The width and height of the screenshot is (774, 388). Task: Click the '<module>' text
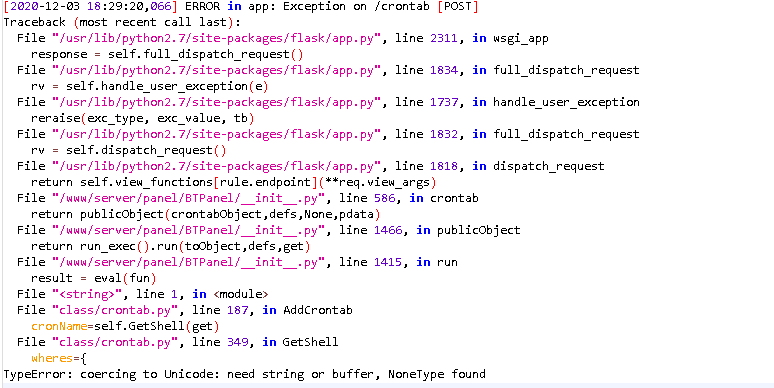[x=241, y=294]
